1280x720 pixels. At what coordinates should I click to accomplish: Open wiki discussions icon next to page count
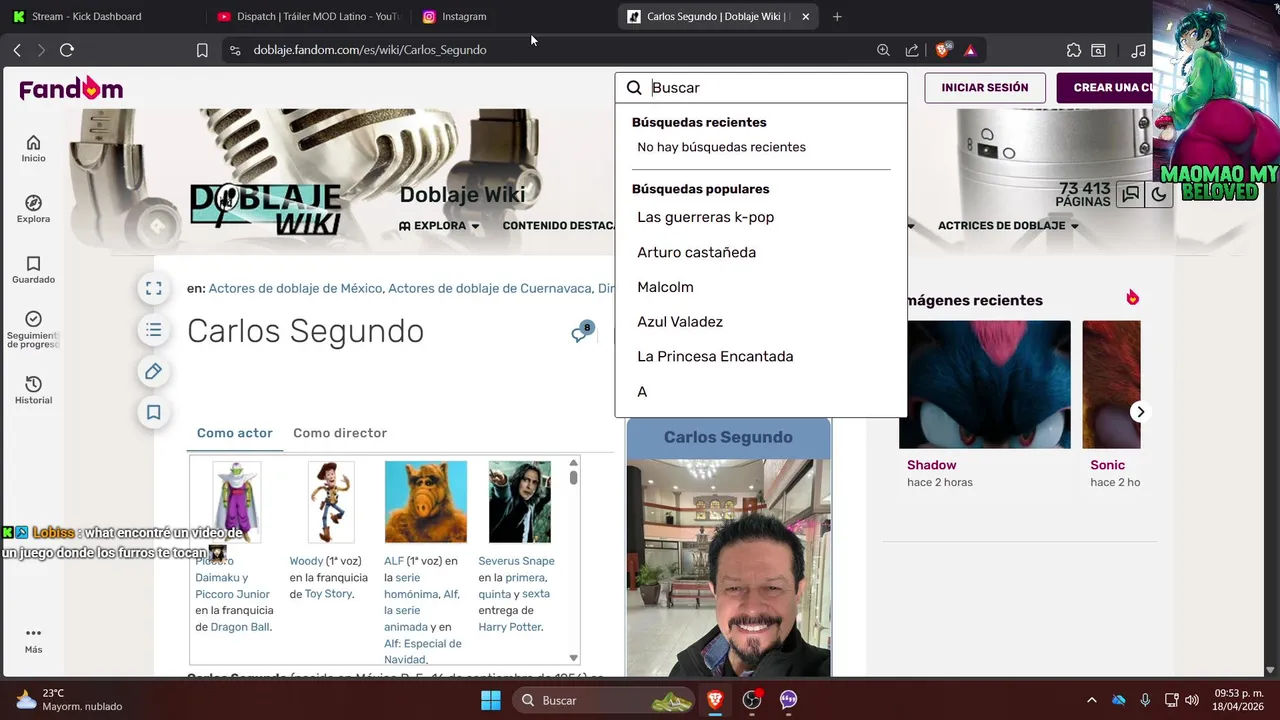[1130, 194]
